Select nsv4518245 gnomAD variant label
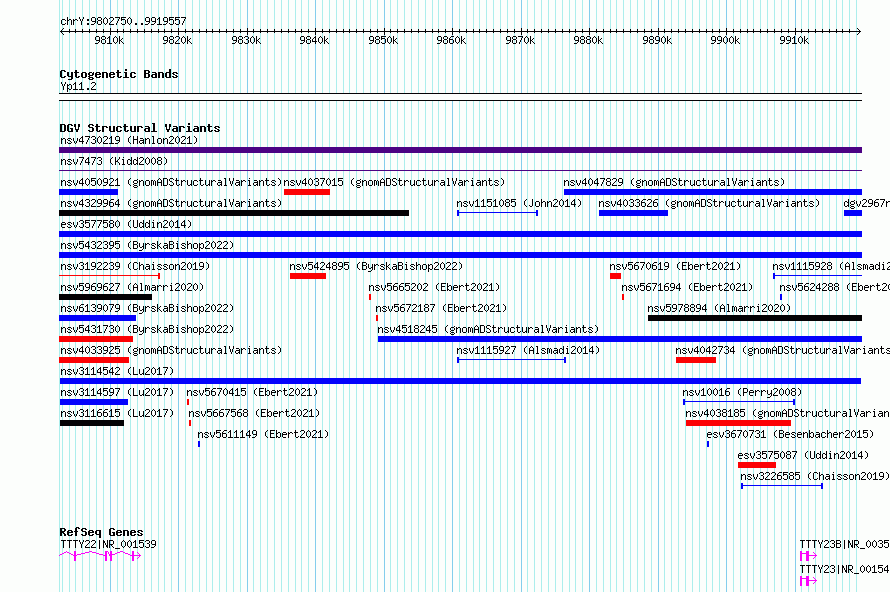 [488, 329]
